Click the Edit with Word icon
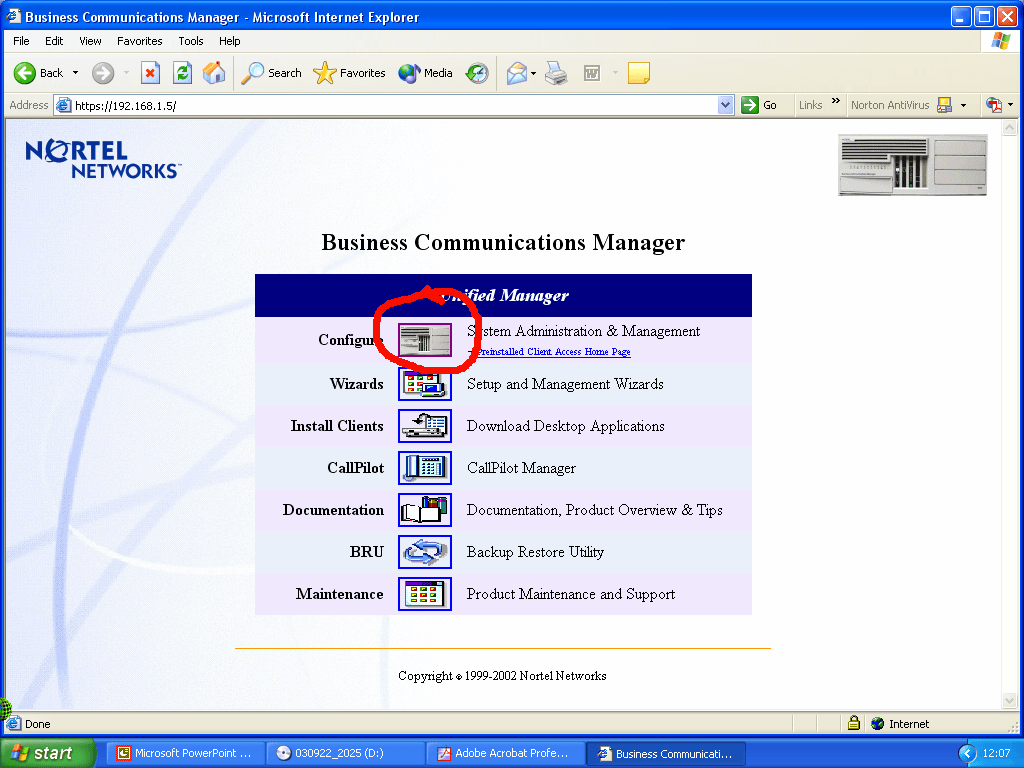The width and height of the screenshot is (1024, 768). click(592, 73)
